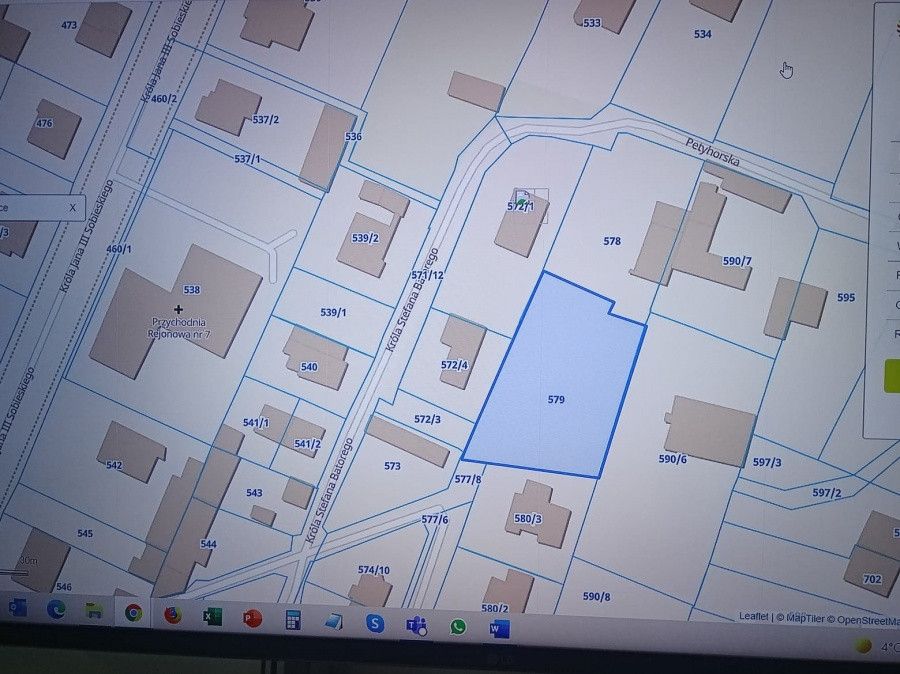Click parcel label 572/3
The height and width of the screenshot is (674, 900).
coord(427,420)
